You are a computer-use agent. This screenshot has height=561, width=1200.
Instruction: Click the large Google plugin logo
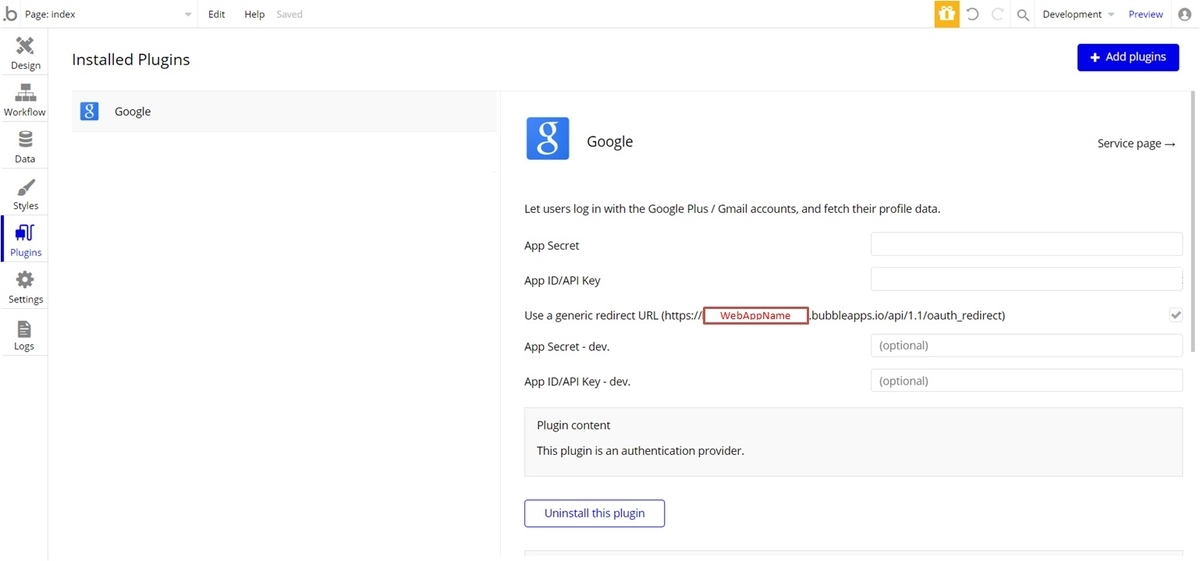[x=548, y=139]
